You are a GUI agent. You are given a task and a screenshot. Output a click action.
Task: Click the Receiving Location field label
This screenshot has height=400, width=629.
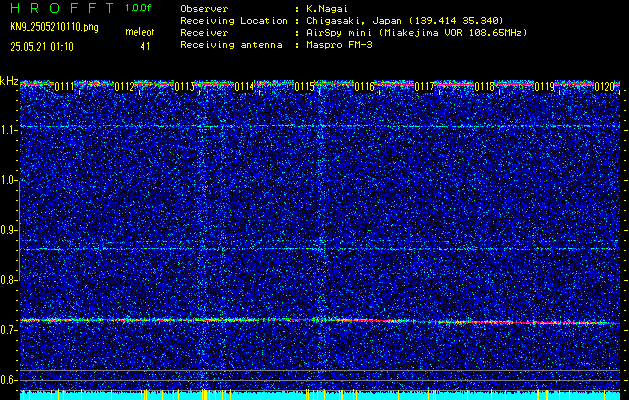click(x=234, y=20)
